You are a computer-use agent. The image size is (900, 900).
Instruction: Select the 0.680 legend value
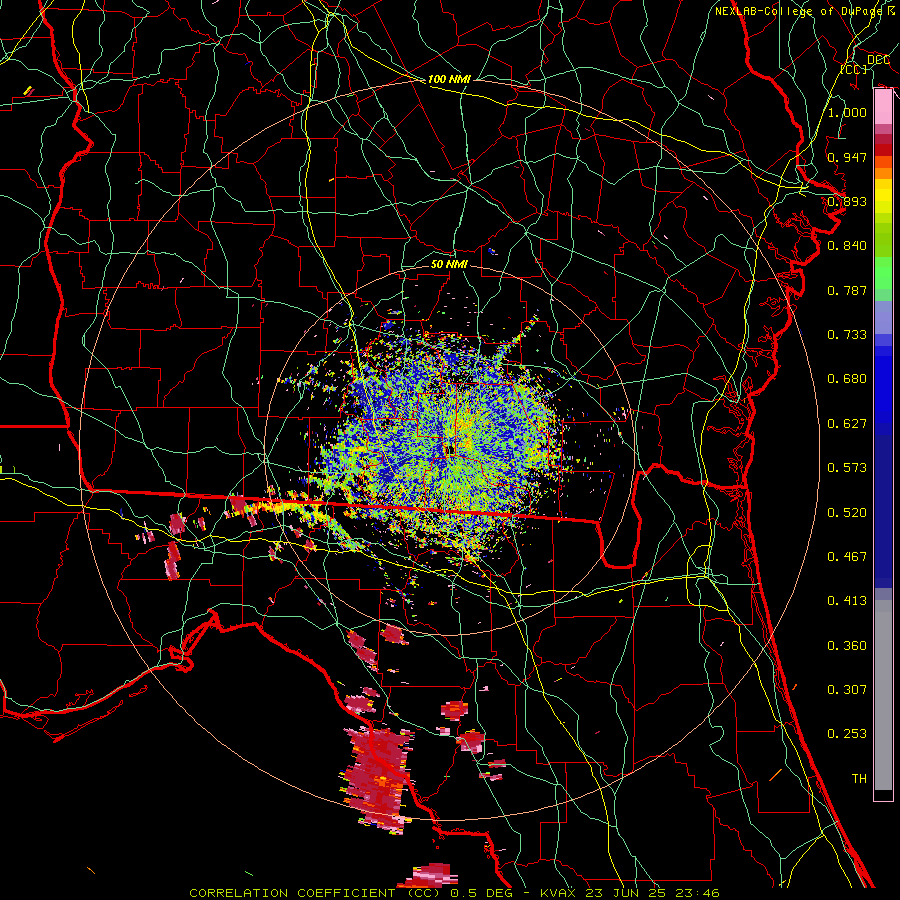(847, 379)
